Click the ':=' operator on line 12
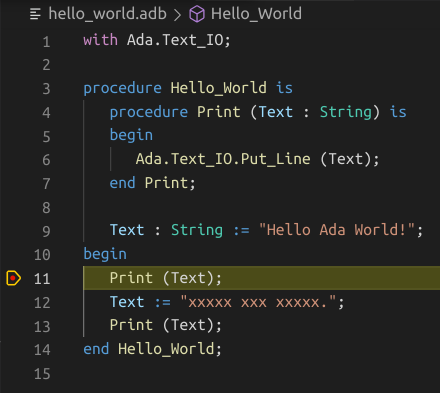The height and width of the screenshot is (393, 440). [163, 302]
